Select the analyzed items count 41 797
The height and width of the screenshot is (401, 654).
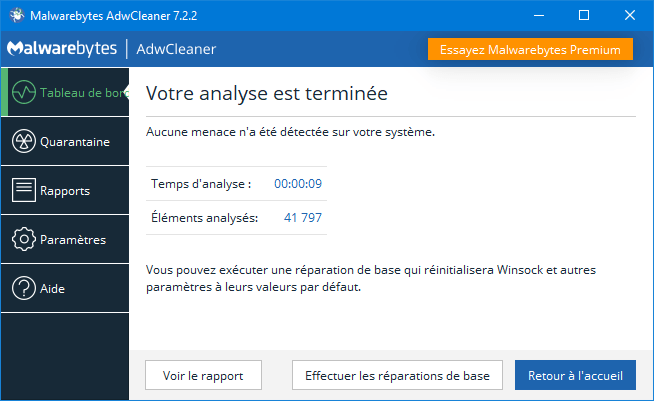303,217
